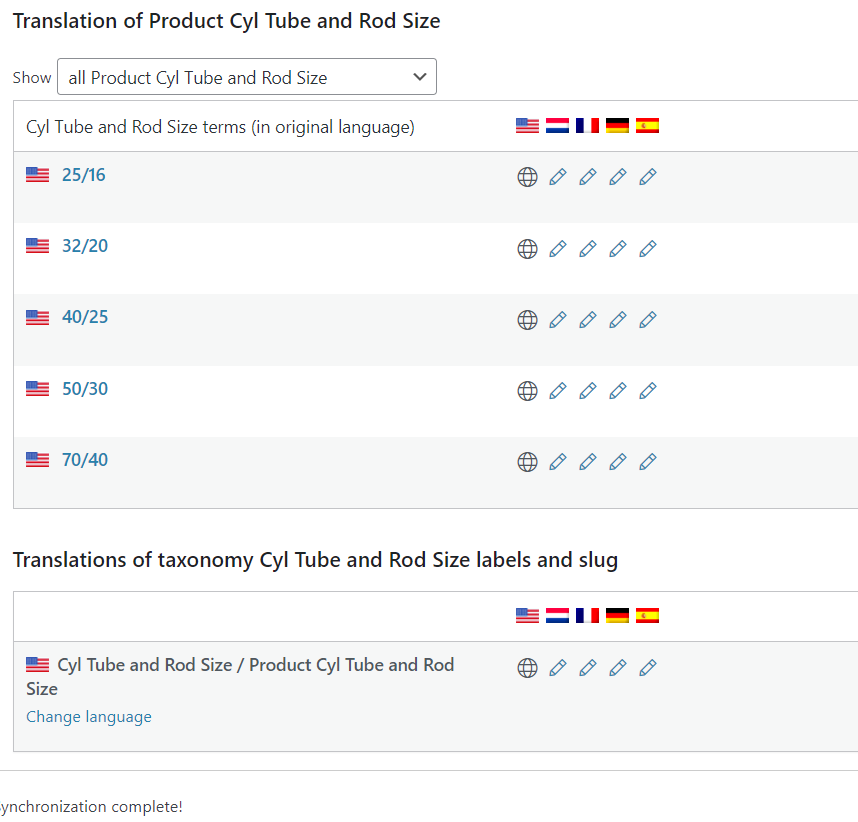Open the 50/30 term link
Viewport: 858px width, 822px height.
(x=85, y=389)
